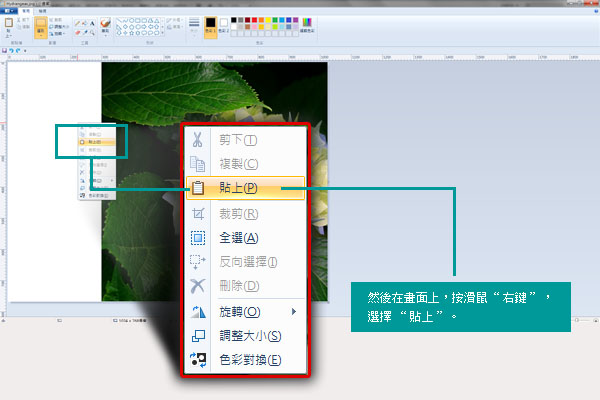Choose 貼上(P) in the enlarged context menu
Screen dimensions: 600x400
pyautogui.click(x=245, y=188)
